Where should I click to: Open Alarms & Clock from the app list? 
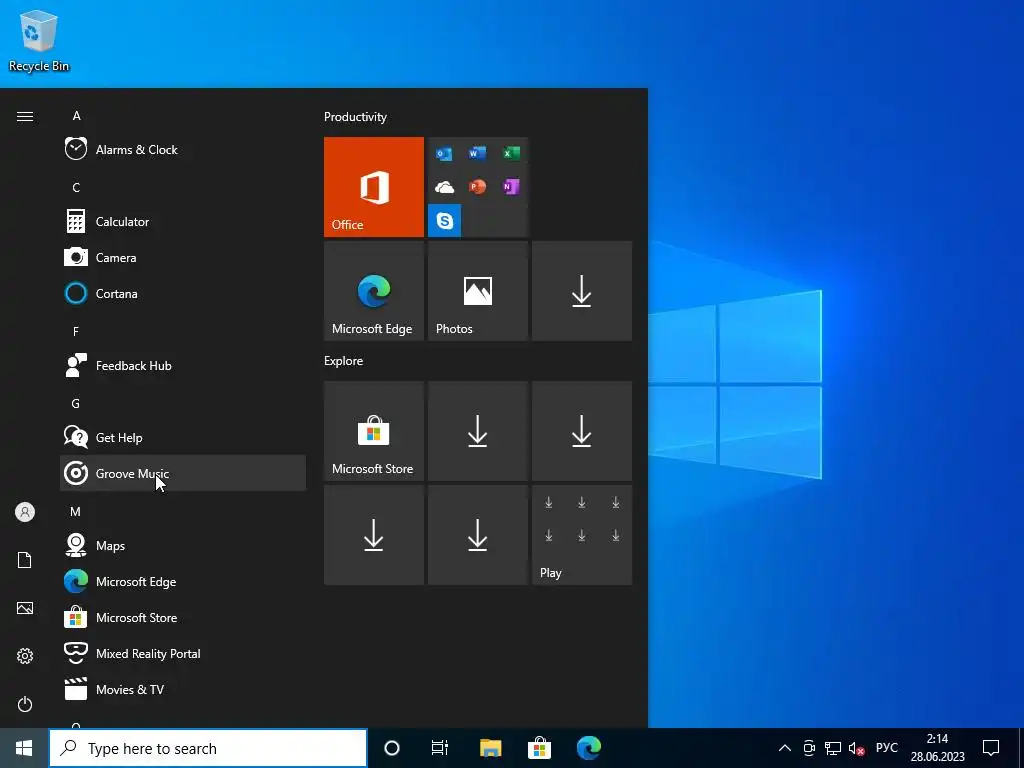tap(183, 150)
